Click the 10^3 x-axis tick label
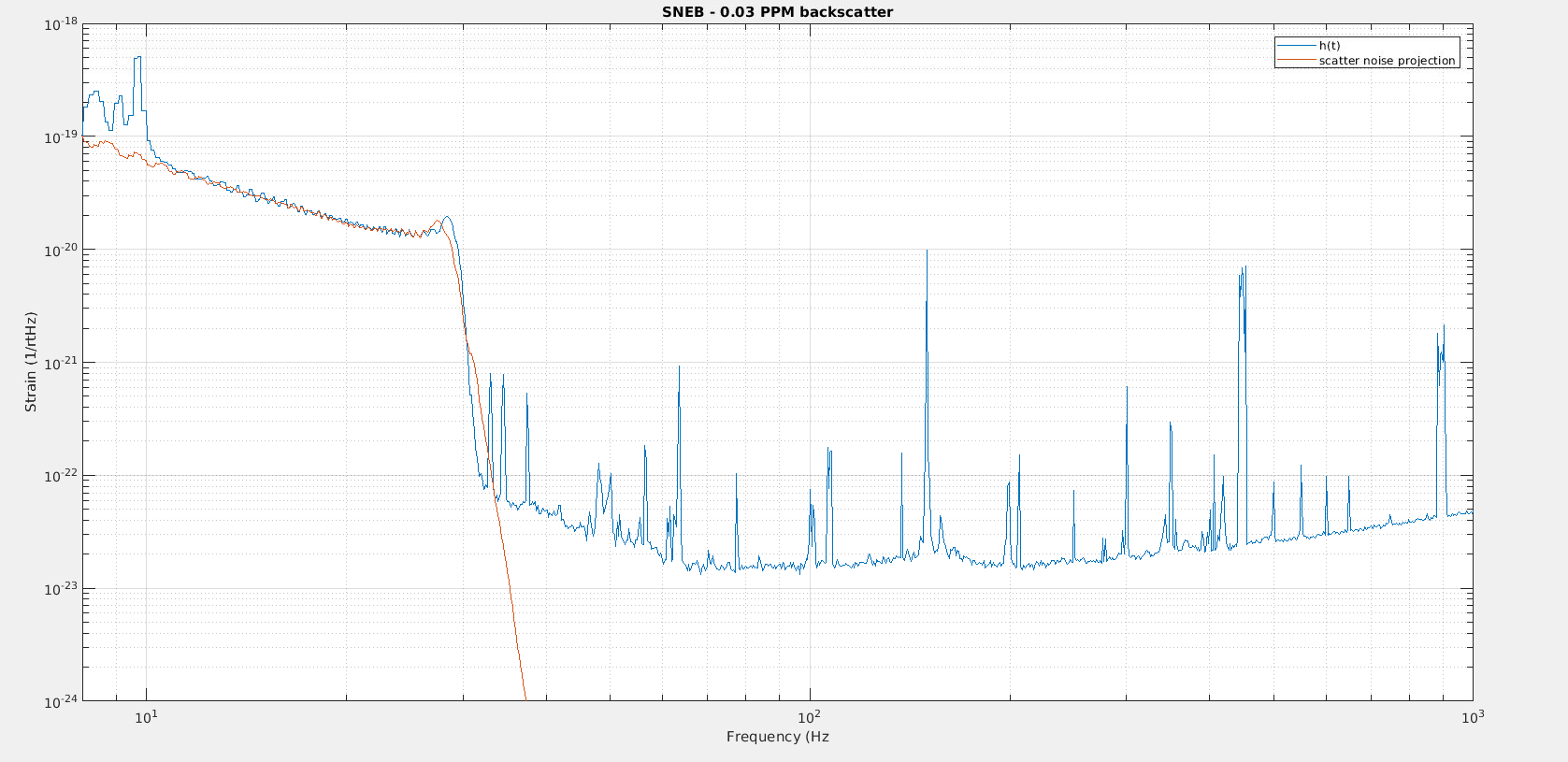Screen dimensions: 1568x762 coord(1472,716)
